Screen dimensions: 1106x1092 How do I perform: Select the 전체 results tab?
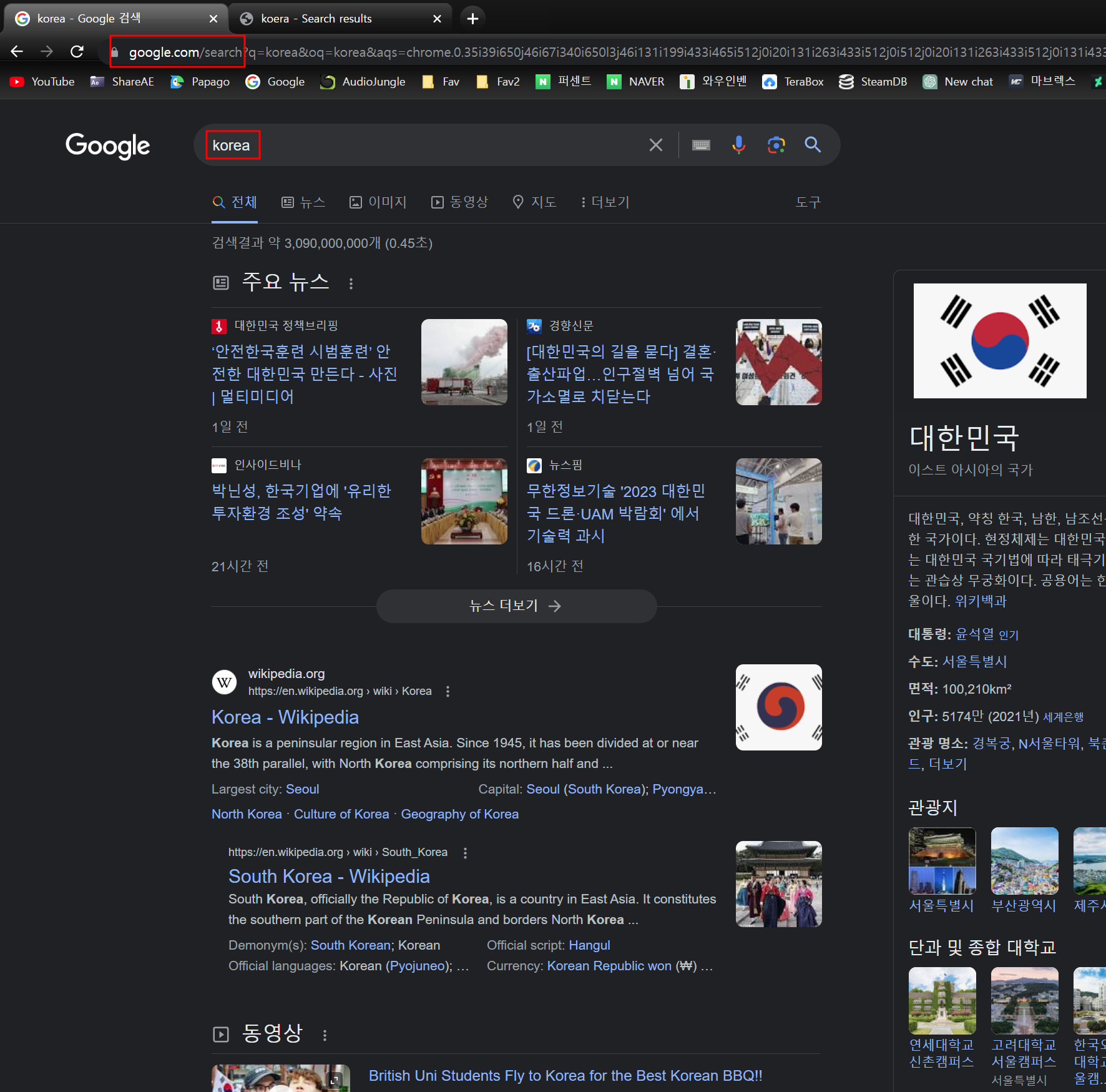click(x=235, y=202)
